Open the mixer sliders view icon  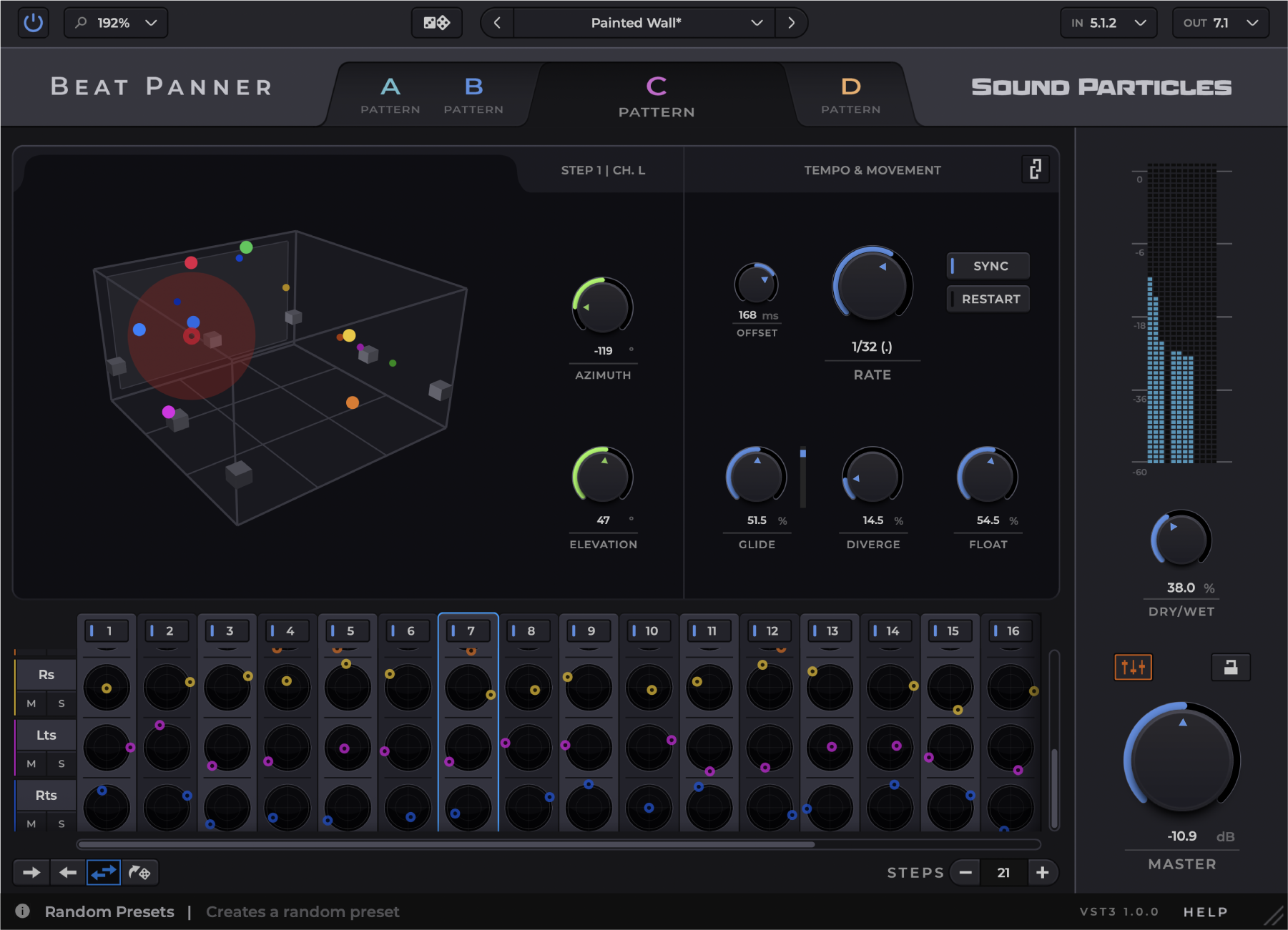[x=1133, y=667]
